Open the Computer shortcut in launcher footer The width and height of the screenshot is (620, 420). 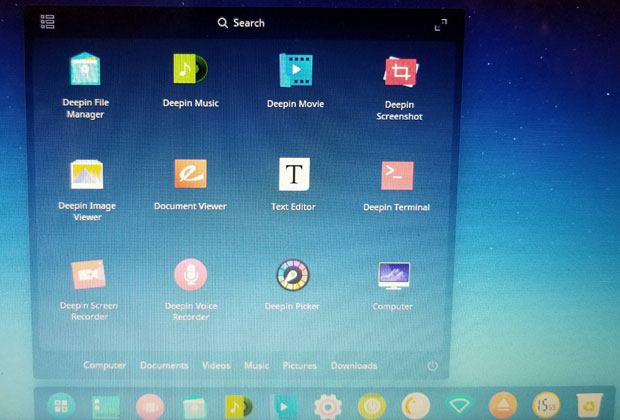pos(104,365)
